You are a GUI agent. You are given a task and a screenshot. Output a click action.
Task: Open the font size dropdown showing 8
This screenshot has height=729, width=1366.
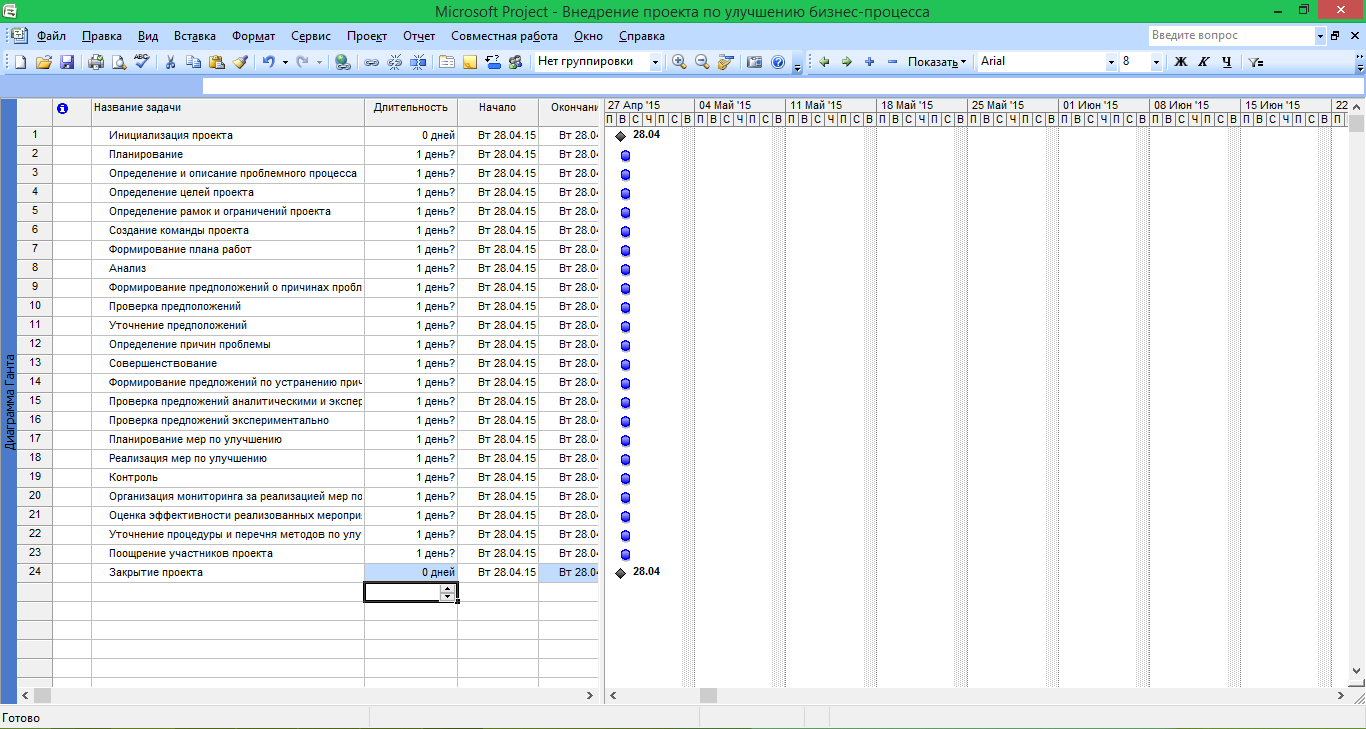[1157, 62]
